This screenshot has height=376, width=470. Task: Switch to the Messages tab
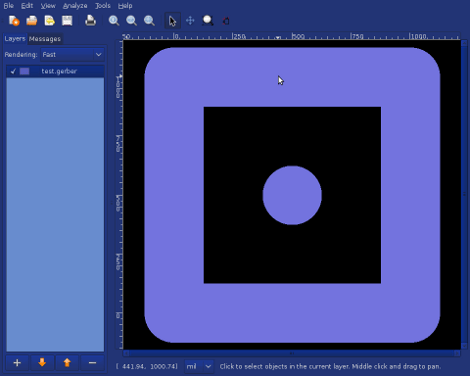[45, 39]
